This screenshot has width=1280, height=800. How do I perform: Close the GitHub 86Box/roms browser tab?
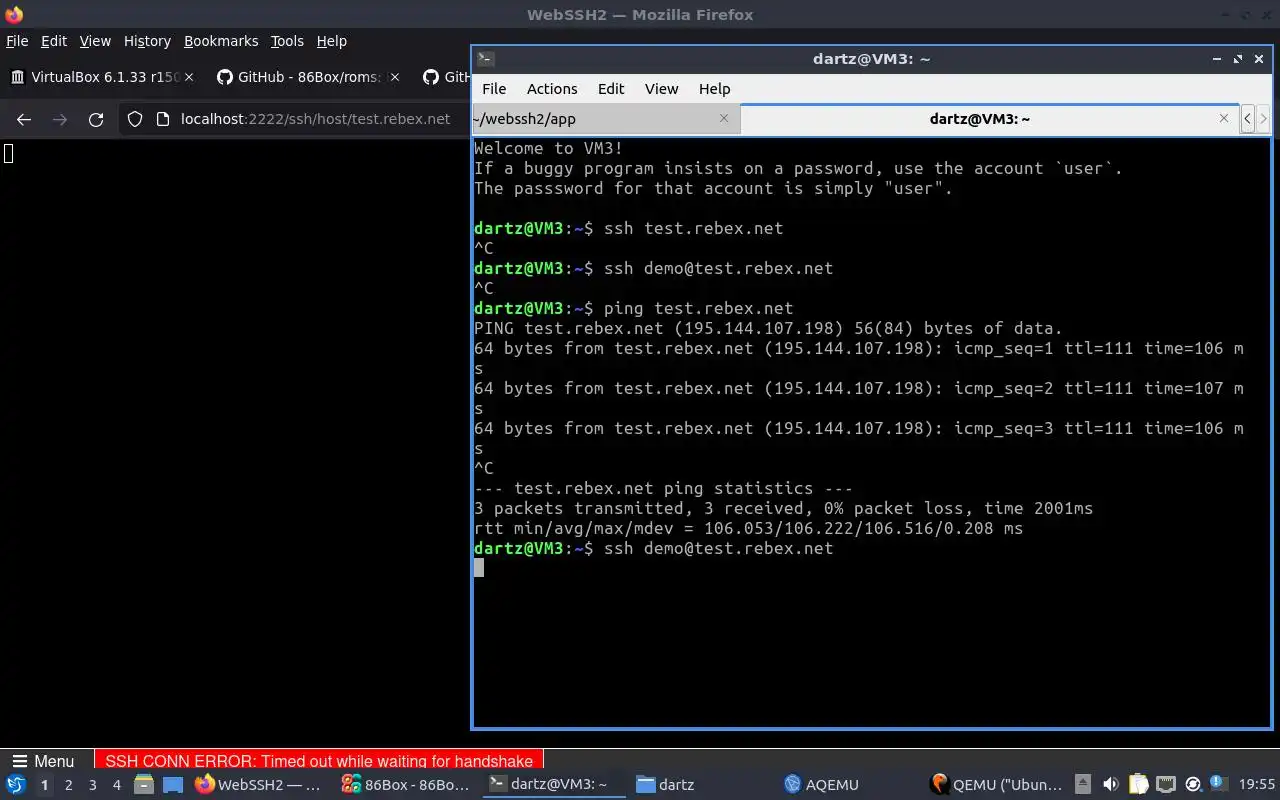(394, 77)
